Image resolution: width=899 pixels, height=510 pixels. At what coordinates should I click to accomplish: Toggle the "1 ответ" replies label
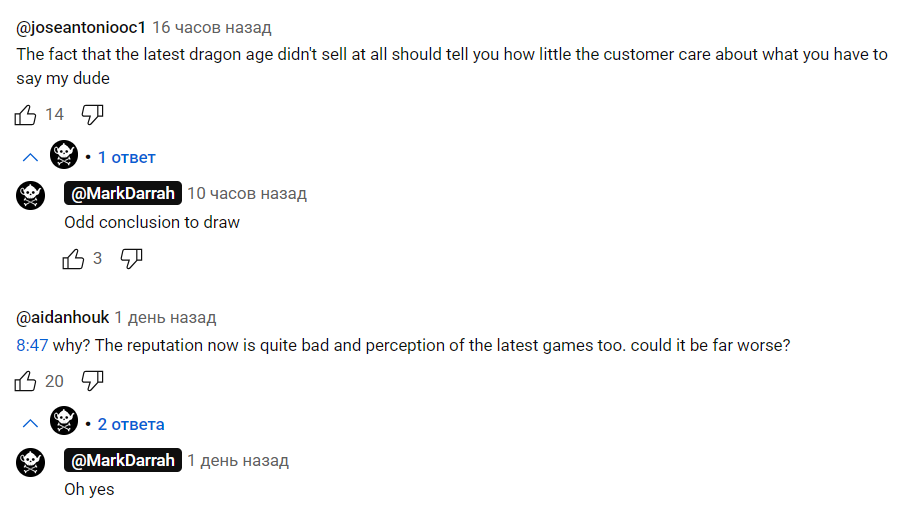coord(126,157)
